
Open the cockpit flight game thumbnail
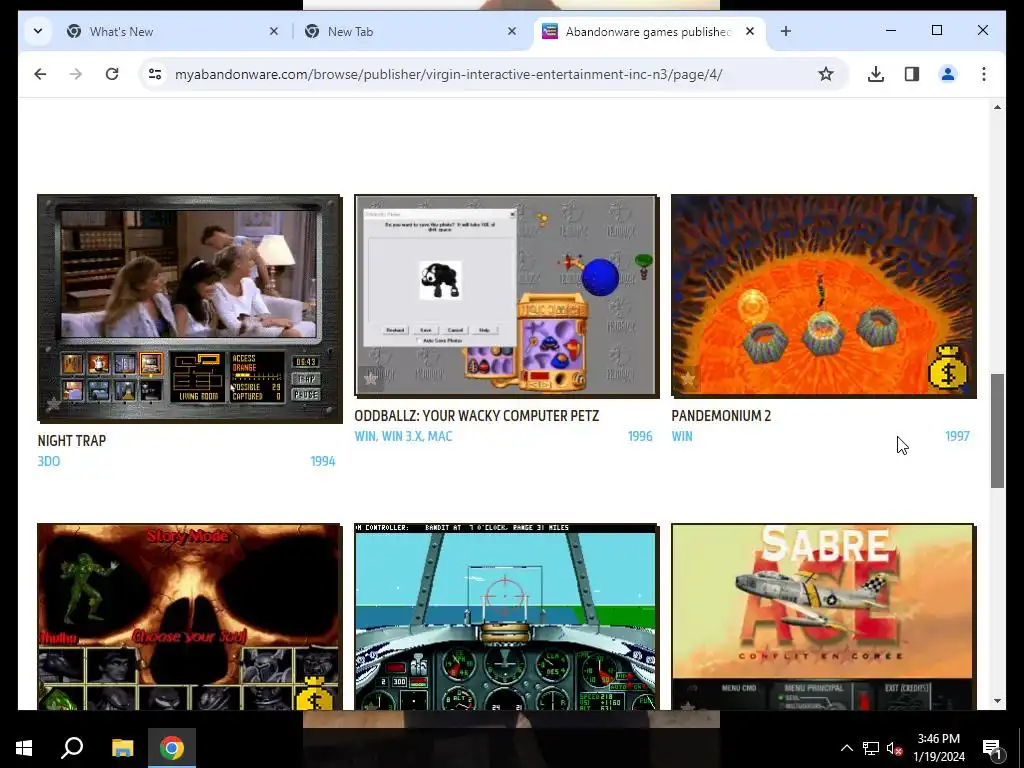[x=506, y=616]
